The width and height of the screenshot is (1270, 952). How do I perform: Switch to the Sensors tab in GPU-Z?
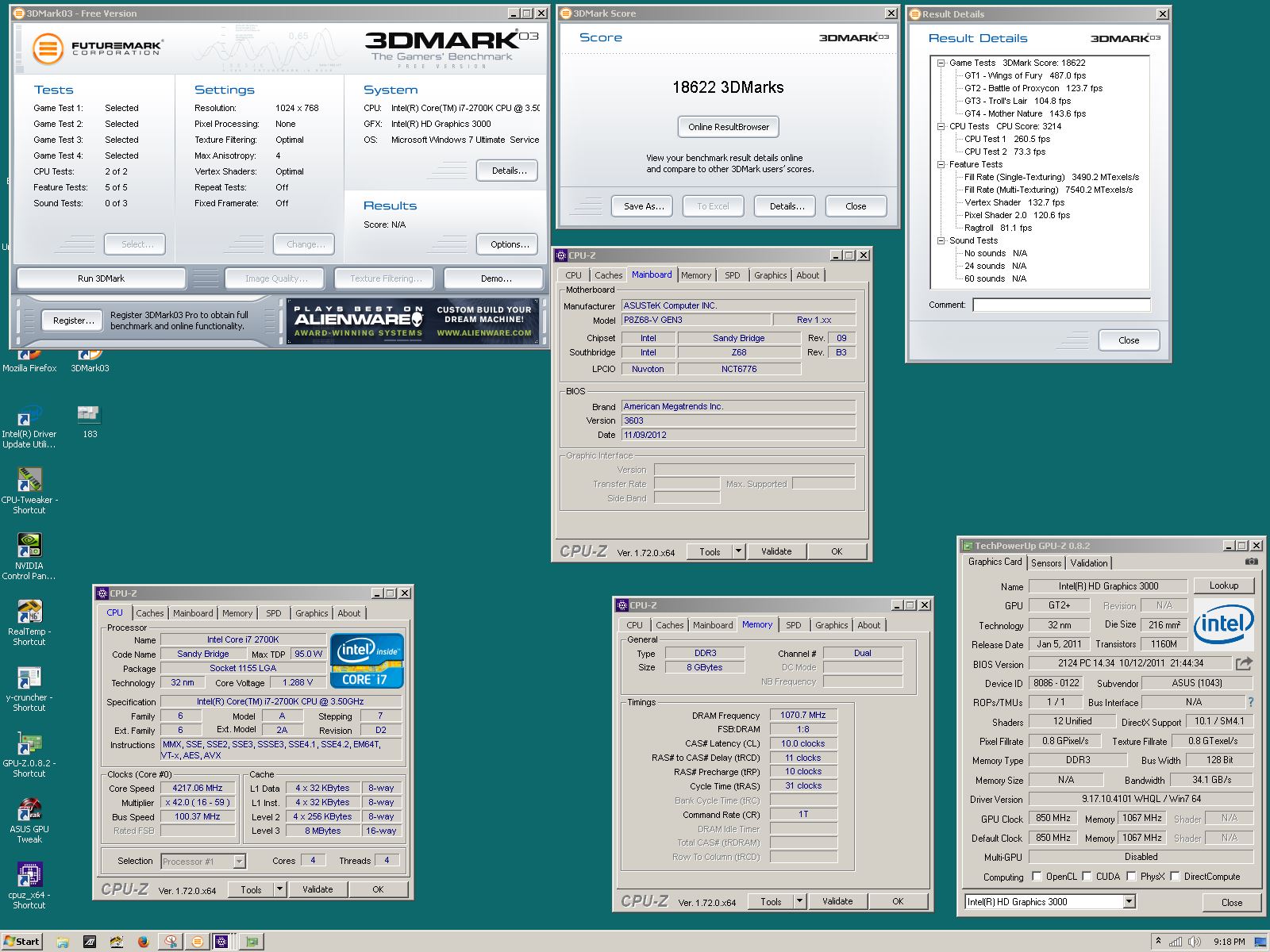(x=1045, y=562)
